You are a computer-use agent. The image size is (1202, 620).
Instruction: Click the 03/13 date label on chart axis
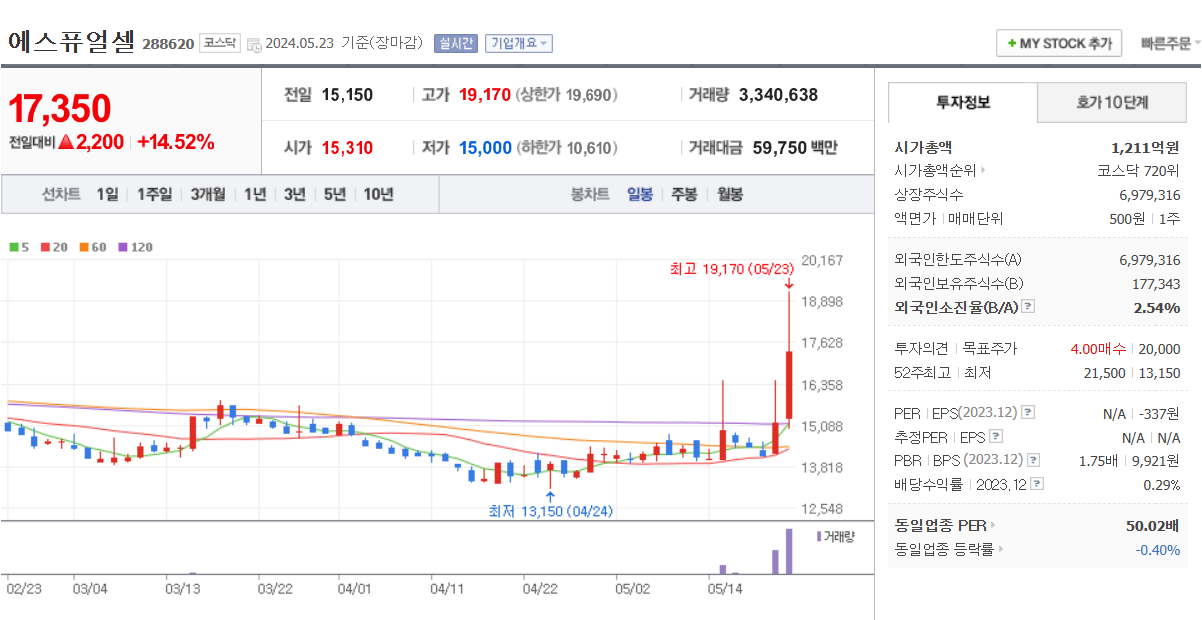182,589
